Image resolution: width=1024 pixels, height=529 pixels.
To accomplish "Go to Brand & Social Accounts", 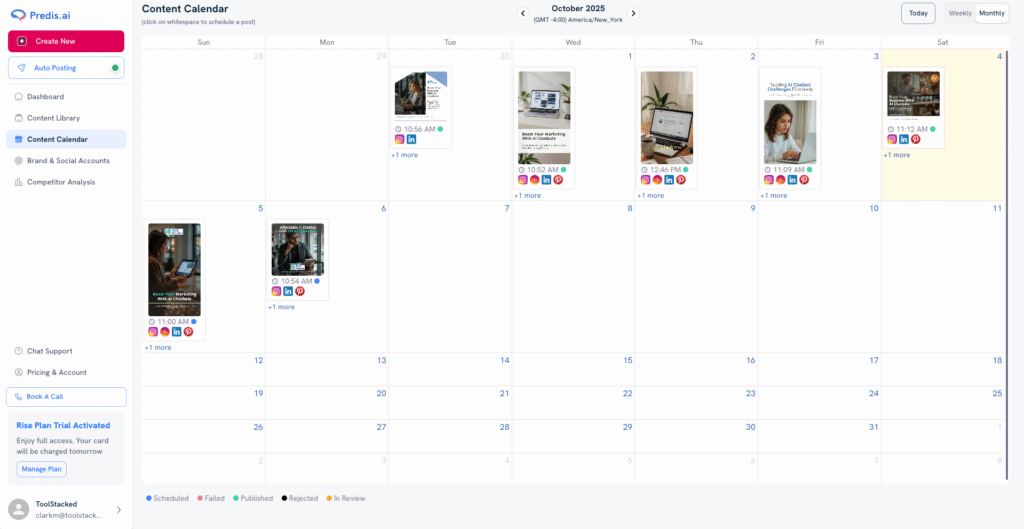I will click(x=68, y=160).
